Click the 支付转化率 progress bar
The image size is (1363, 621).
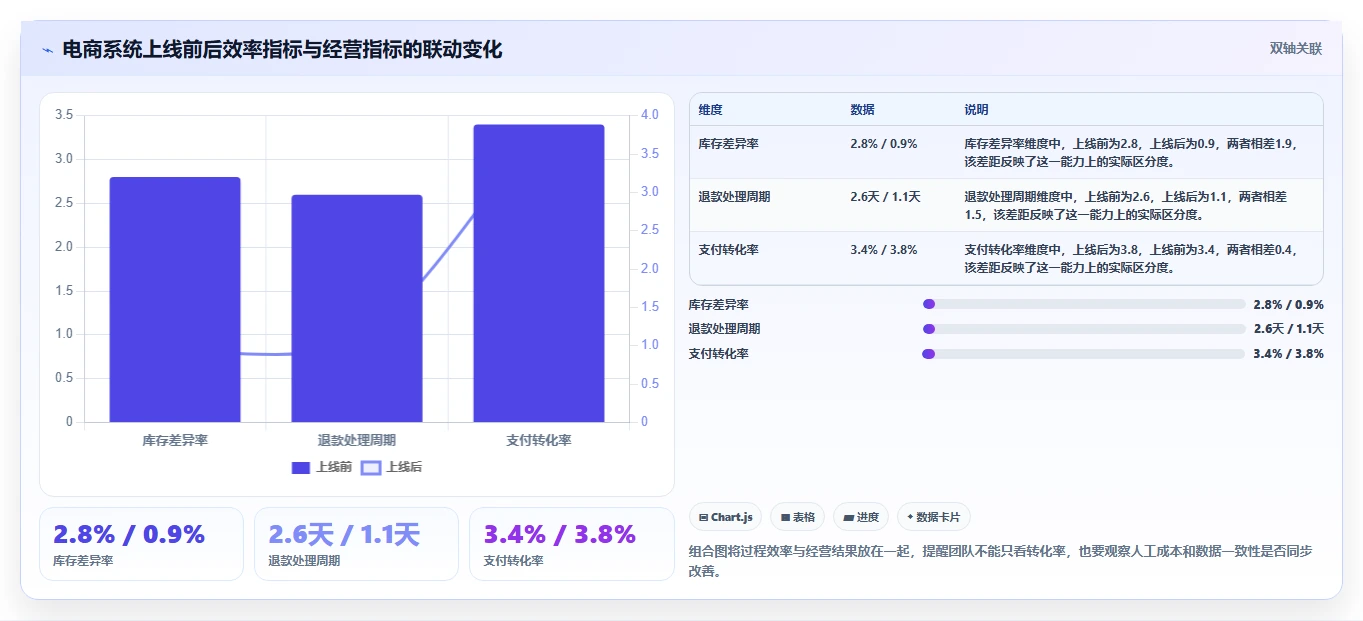(1083, 354)
